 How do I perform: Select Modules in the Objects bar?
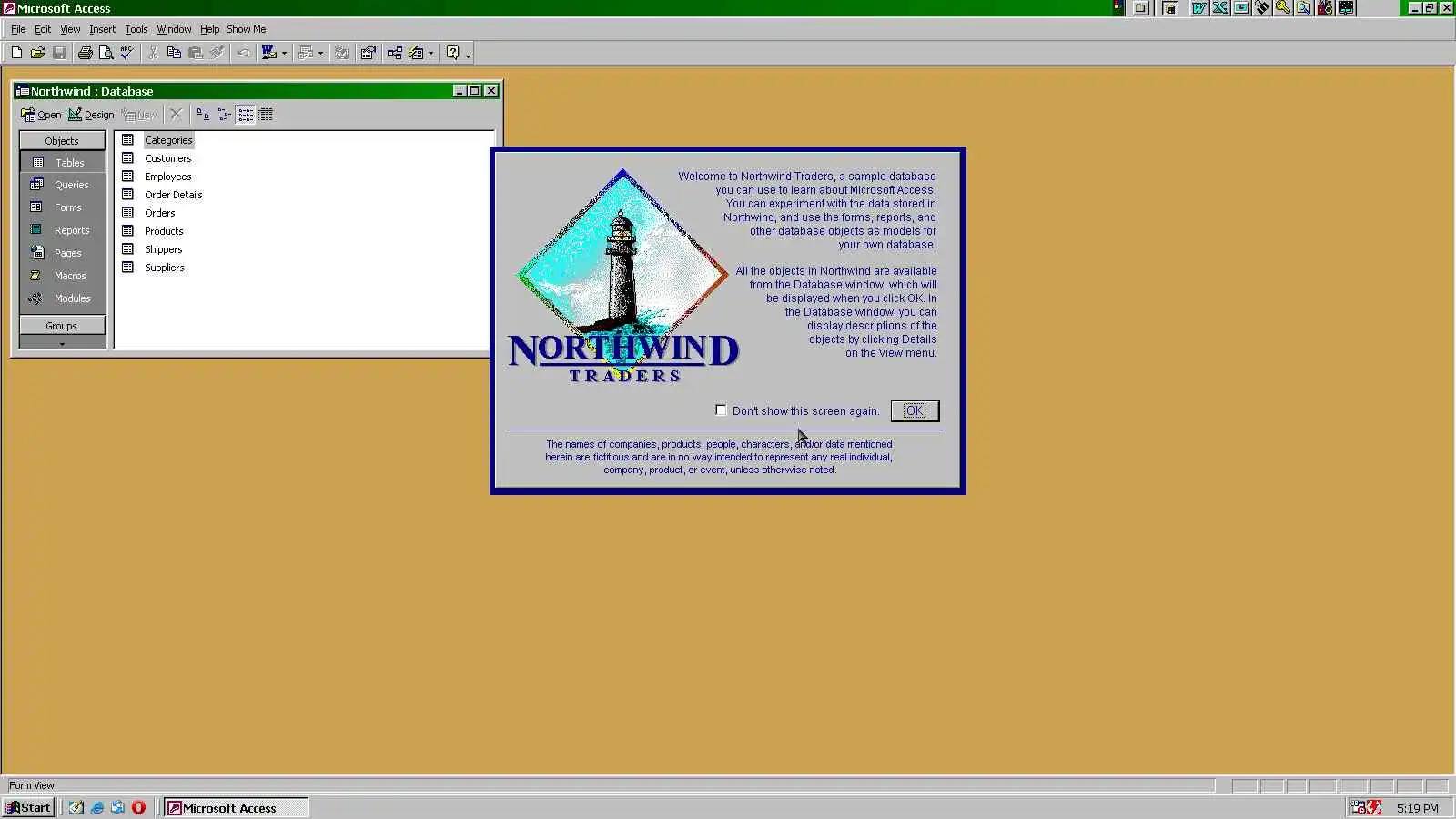pyautogui.click(x=62, y=298)
